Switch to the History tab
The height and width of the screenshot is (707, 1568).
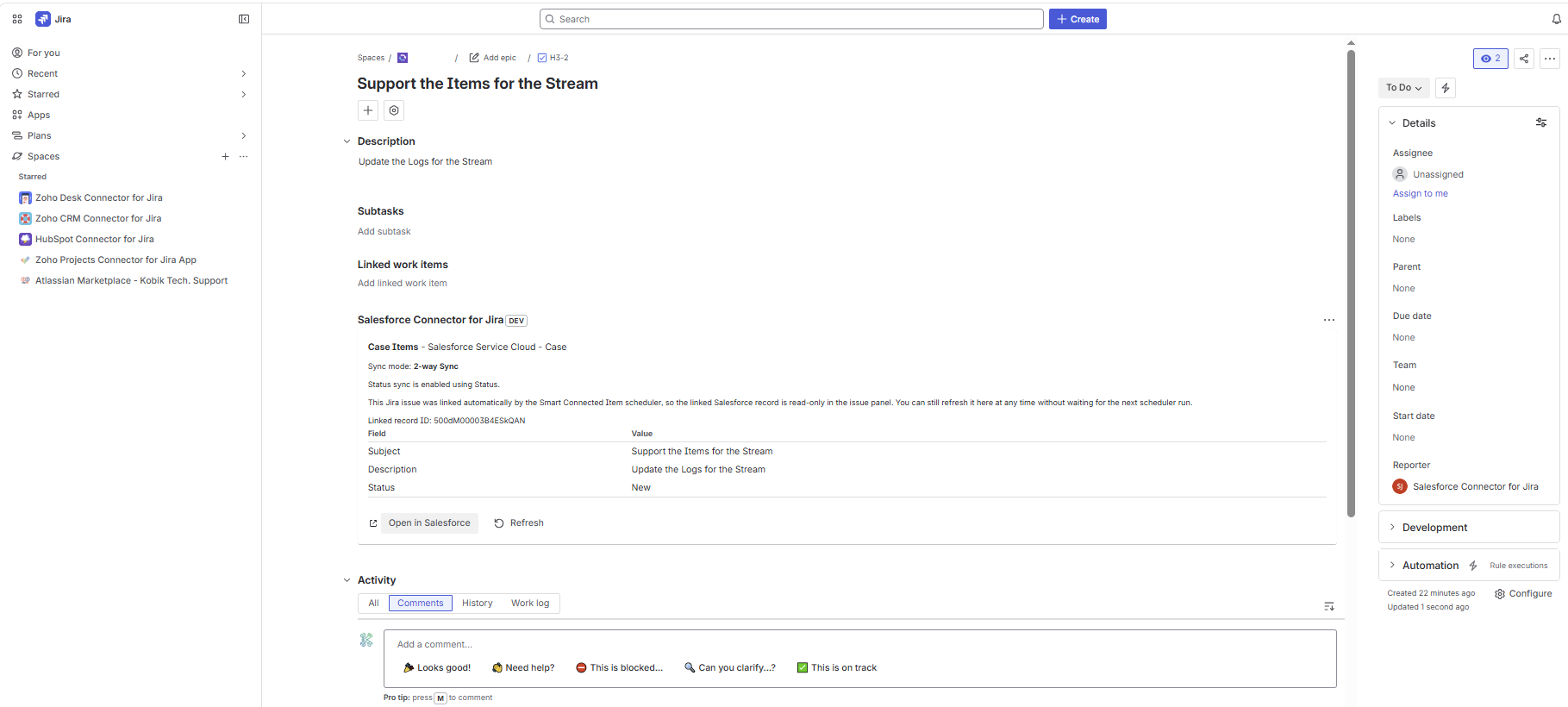tap(477, 604)
